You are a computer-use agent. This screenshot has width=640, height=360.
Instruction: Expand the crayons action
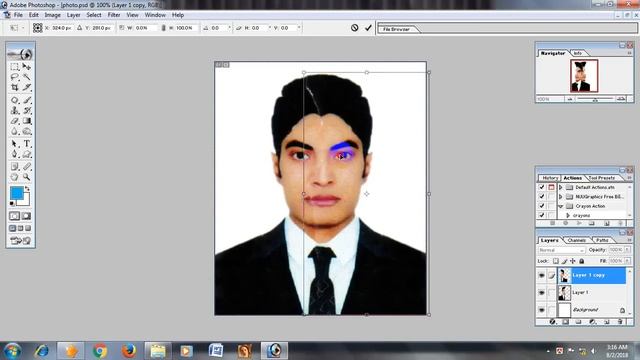(x=568, y=216)
